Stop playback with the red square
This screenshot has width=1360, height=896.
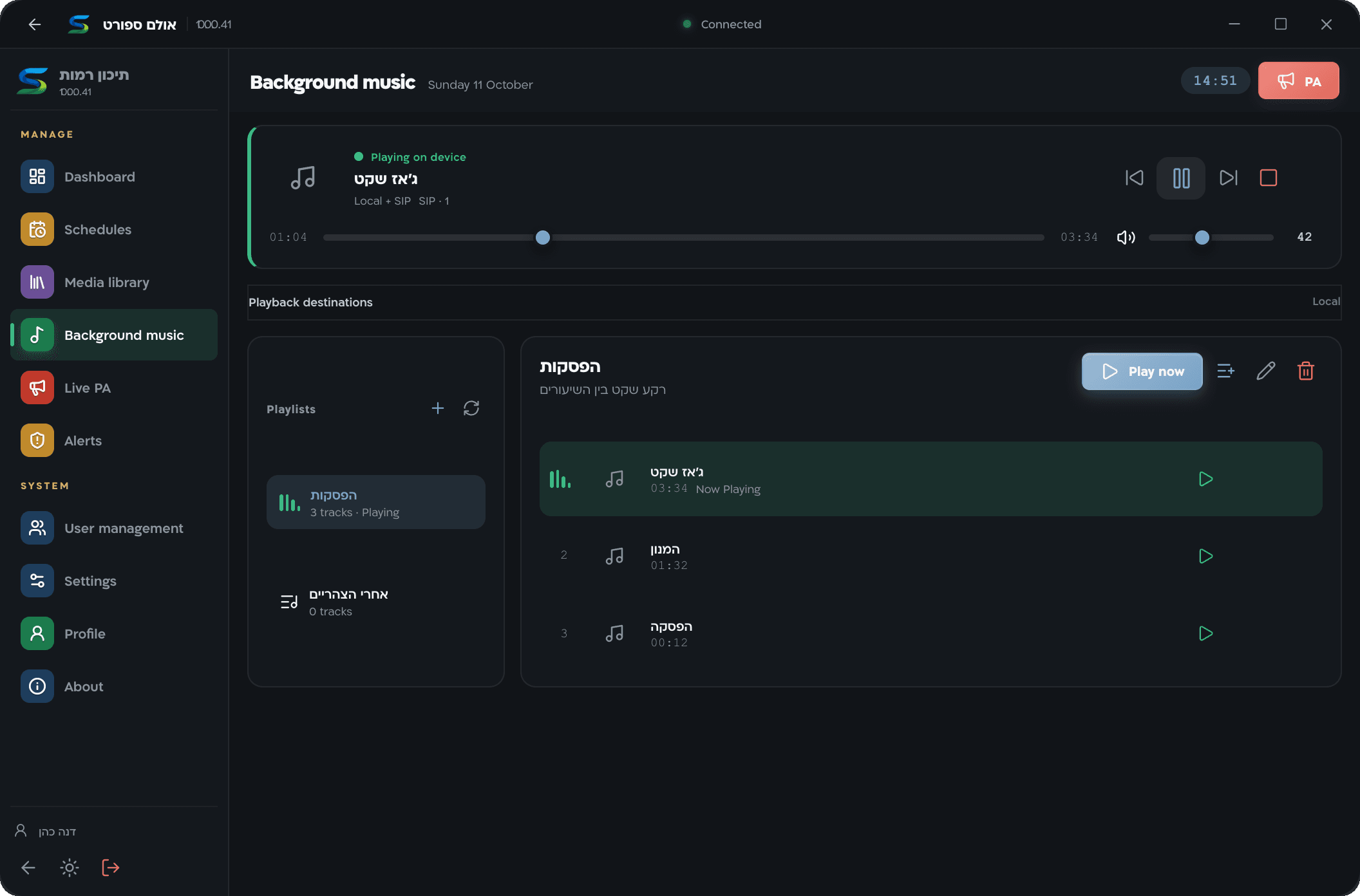coord(1269,178)
